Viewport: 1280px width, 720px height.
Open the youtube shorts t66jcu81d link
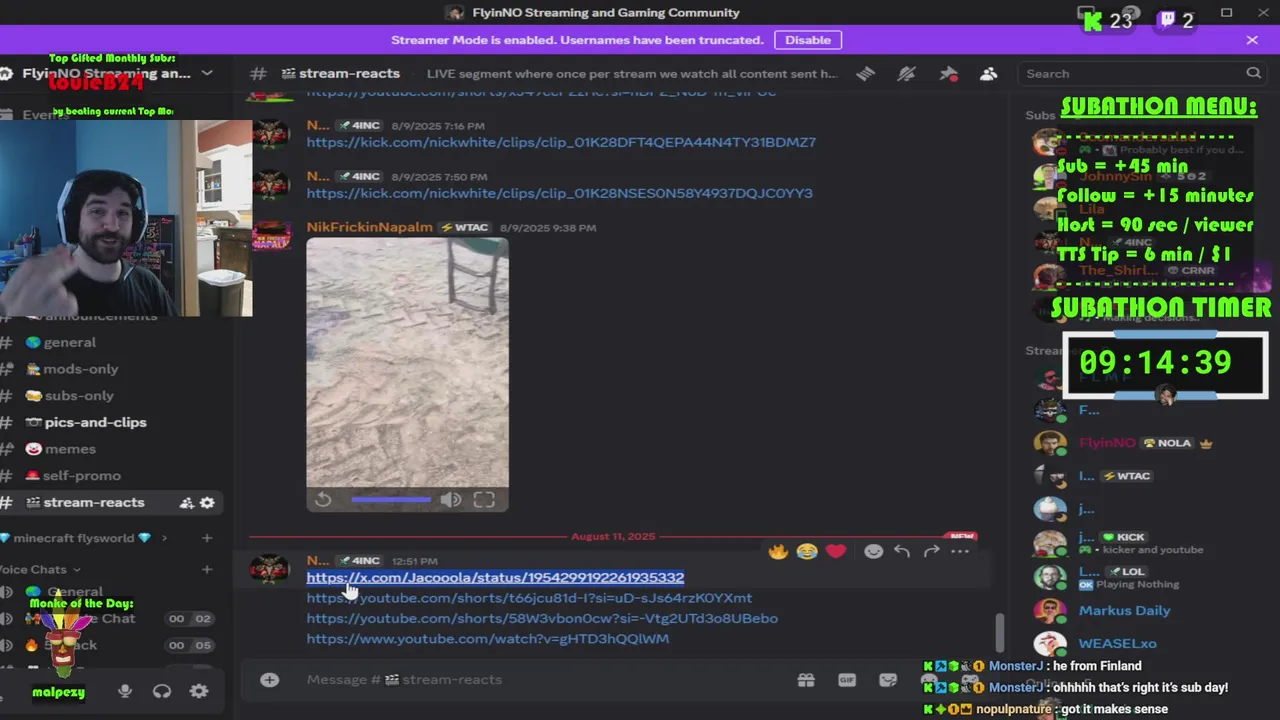coord(529,598)
